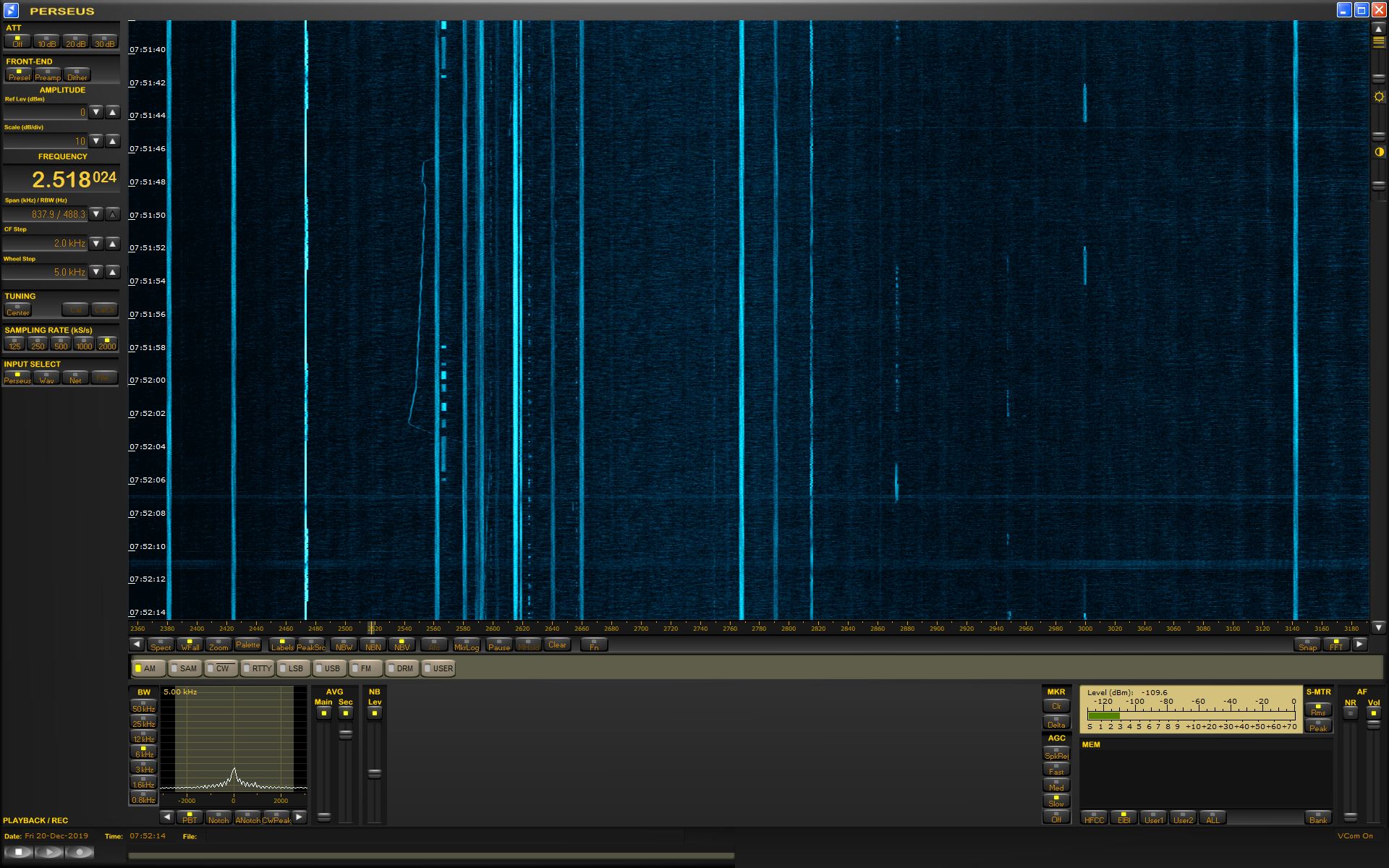Viewport: 1389px width, 868px height.
Task: Click the Palette button
Action: click(x=247, y=644)
